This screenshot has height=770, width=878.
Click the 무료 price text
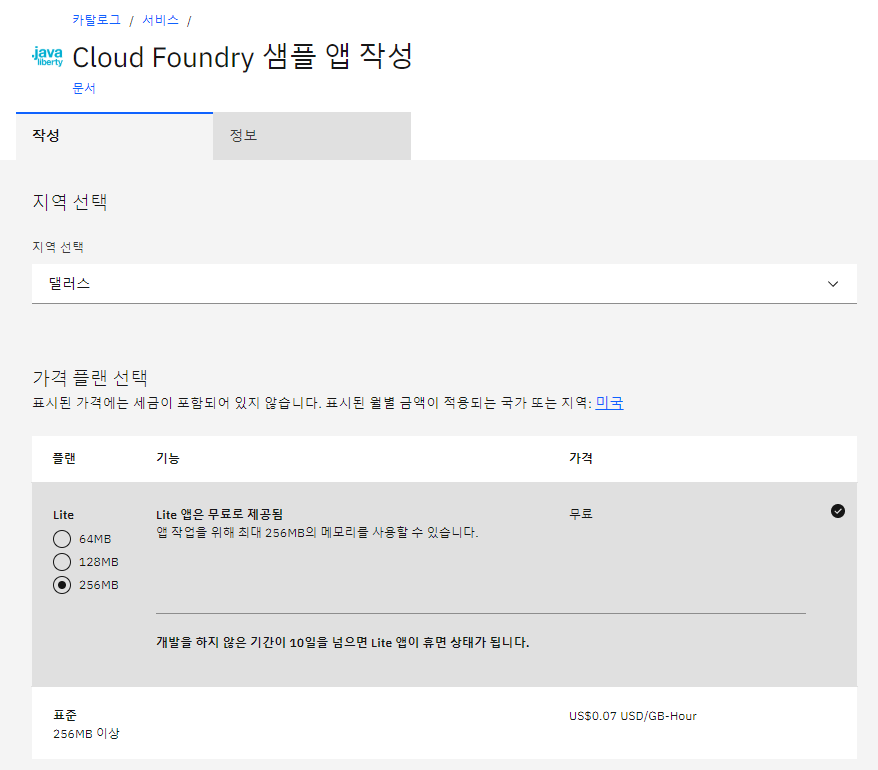pos(581,514)
